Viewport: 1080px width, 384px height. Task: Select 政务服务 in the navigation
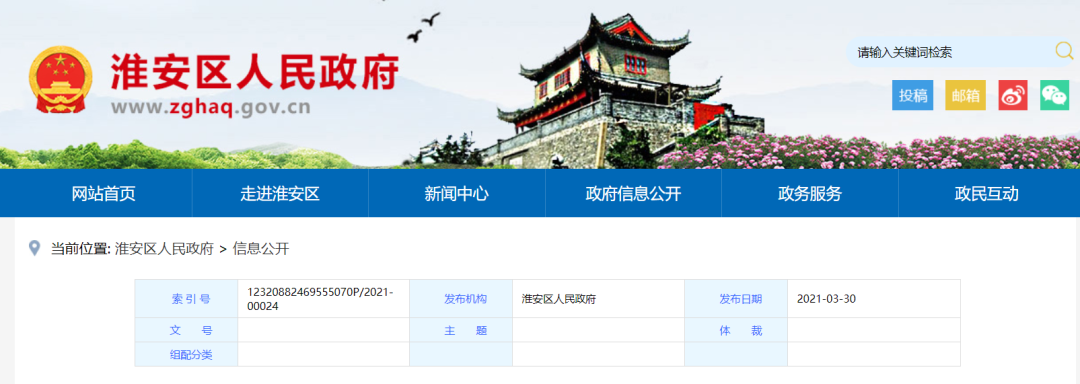point(809,193)
